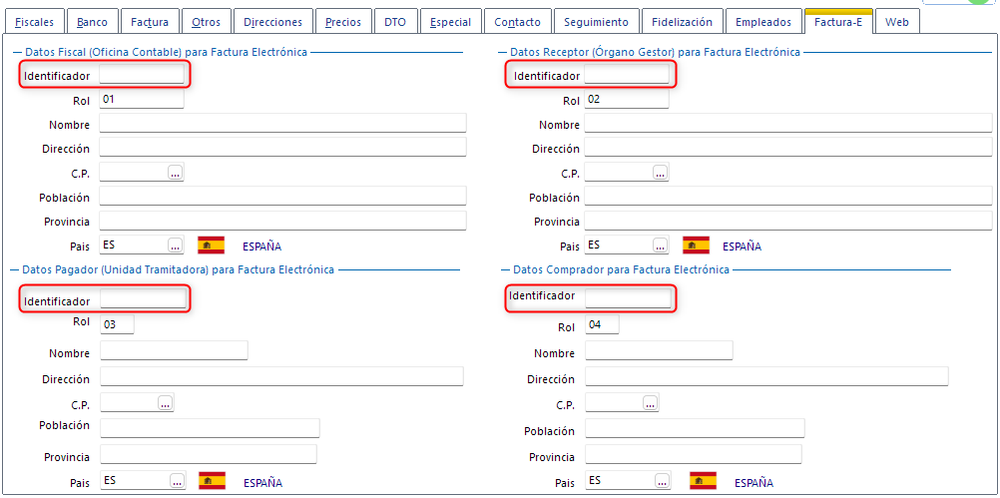
Task: Open Pais lookup in Datos Comprador section
Action: coord(662,480)
